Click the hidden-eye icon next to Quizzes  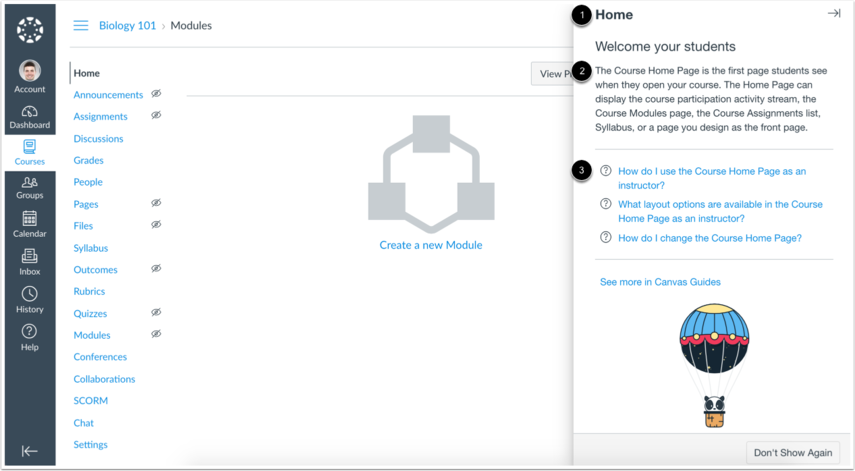point(156,312)
